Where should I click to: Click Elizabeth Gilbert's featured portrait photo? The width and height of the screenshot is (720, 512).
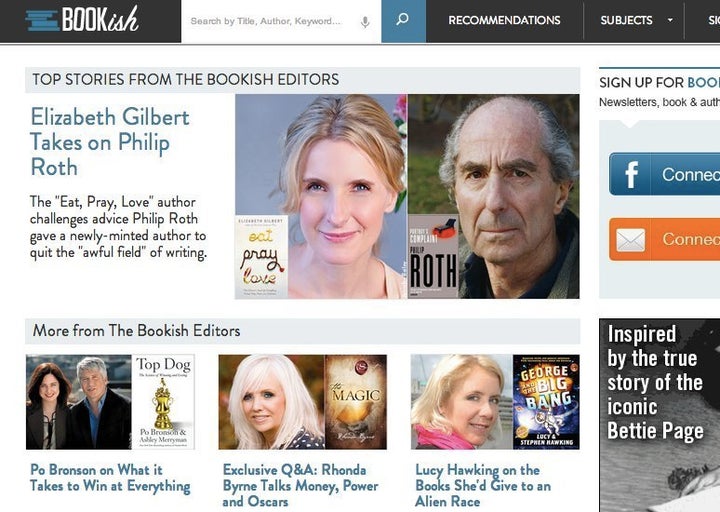point(321,197)
